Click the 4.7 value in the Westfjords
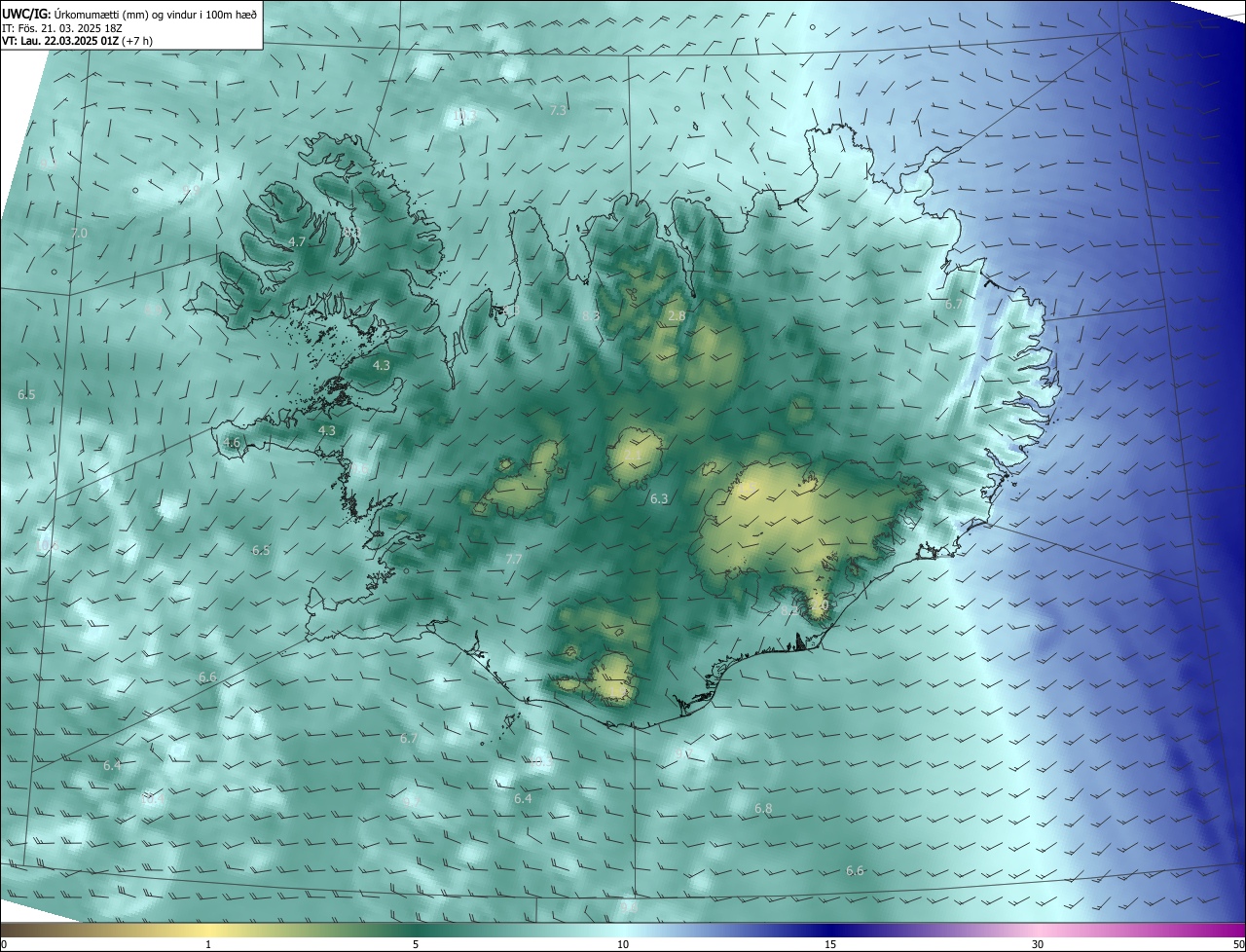This screenshot has height=952, width=1246. click(298, 241)
